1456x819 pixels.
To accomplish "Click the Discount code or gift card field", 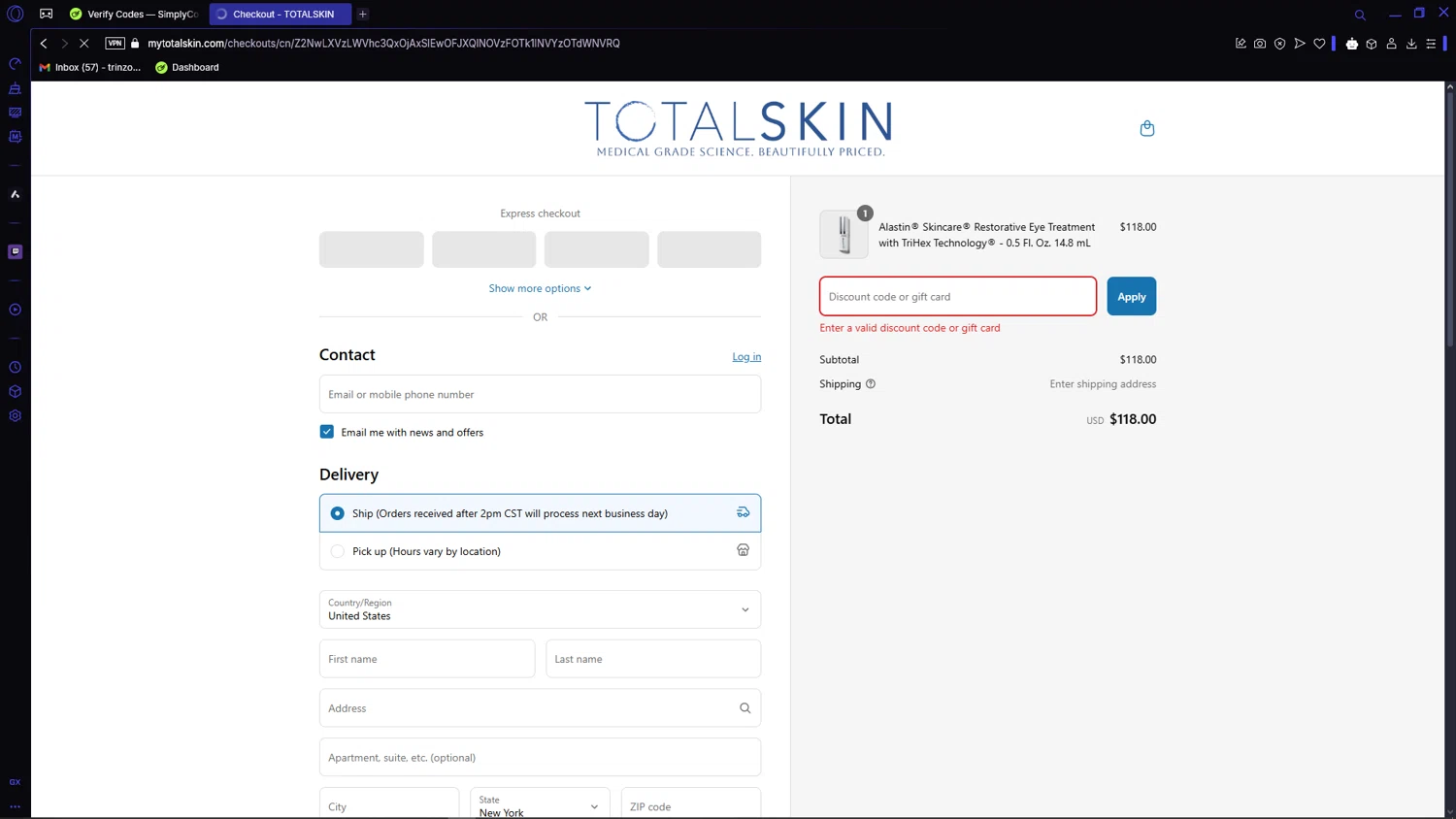I will pos(958,296).
